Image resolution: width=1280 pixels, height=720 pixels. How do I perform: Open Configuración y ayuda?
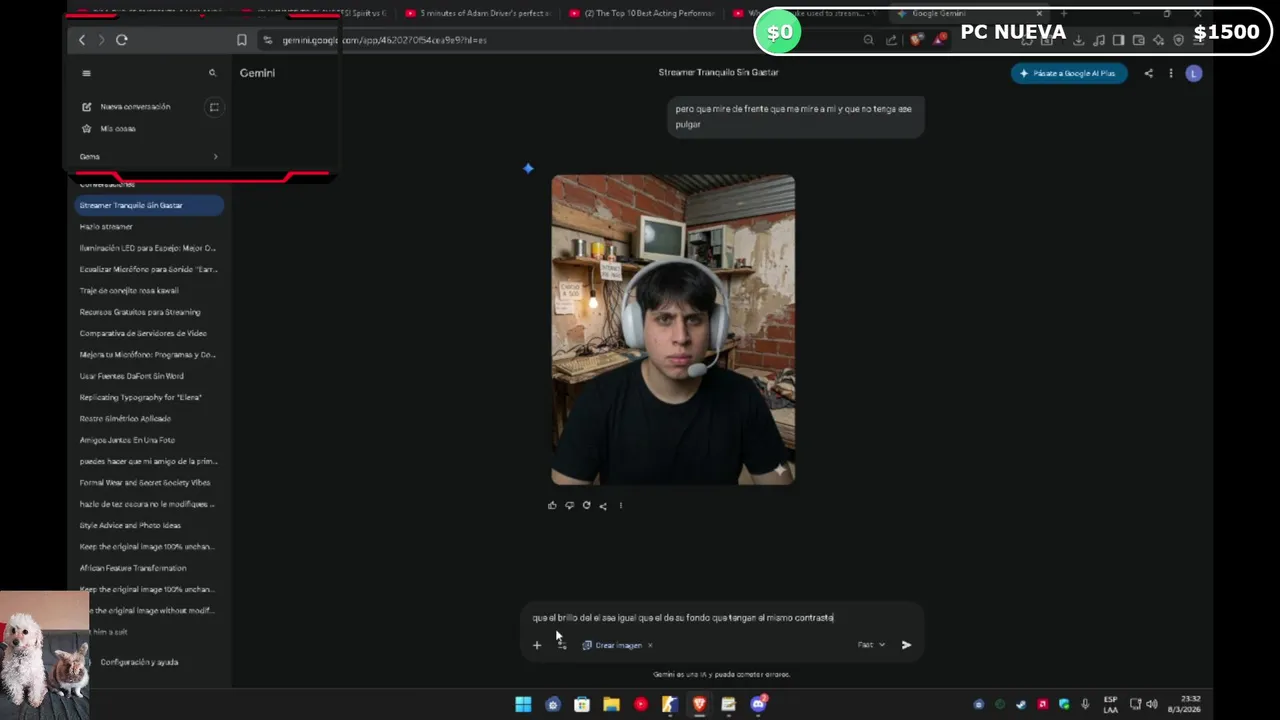pyautogui.click(x=139, y=662)
